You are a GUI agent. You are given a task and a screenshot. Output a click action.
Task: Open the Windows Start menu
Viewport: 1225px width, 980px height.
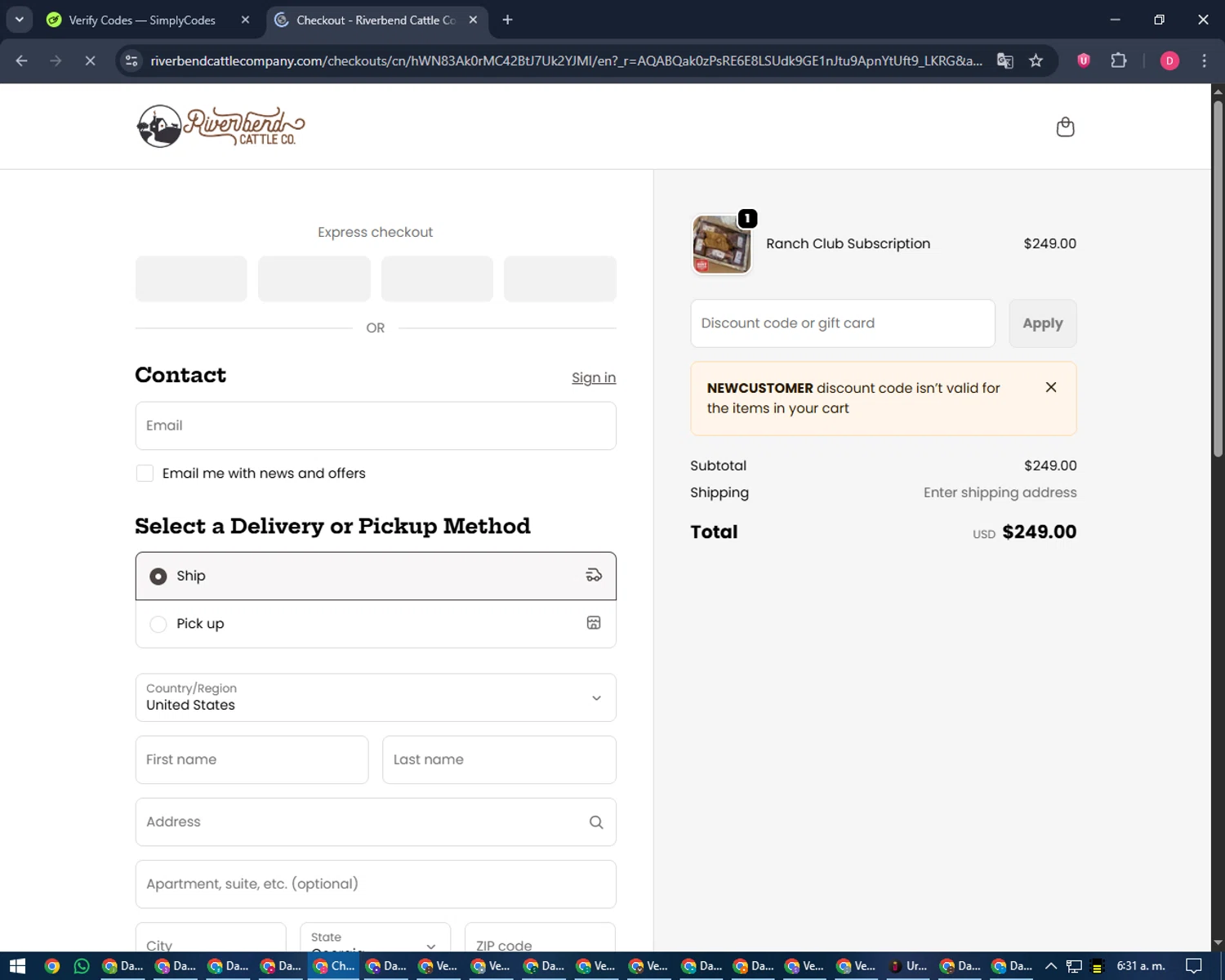pos(17,966)
